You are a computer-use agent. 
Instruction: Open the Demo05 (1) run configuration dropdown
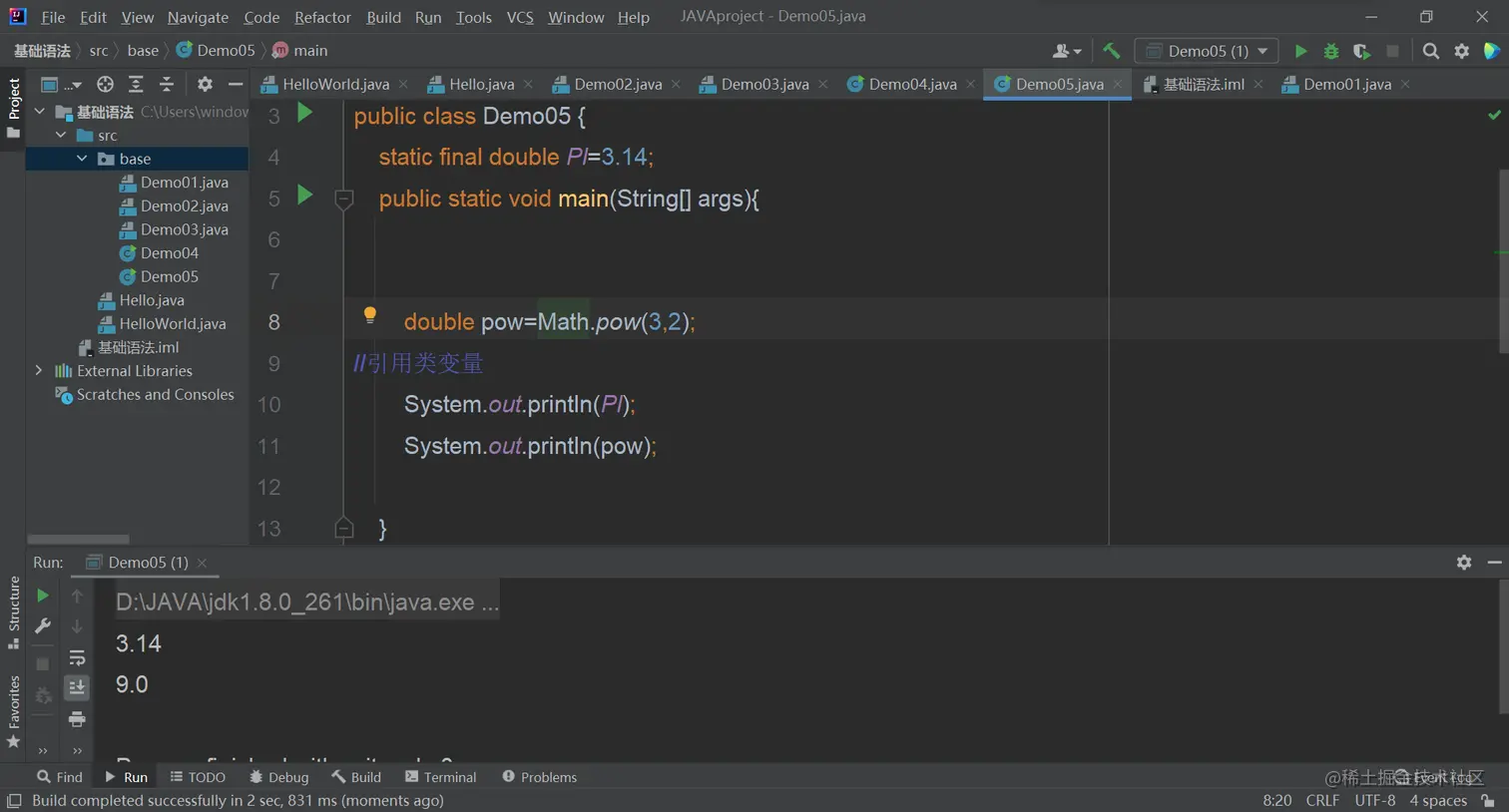point(1207,51)
